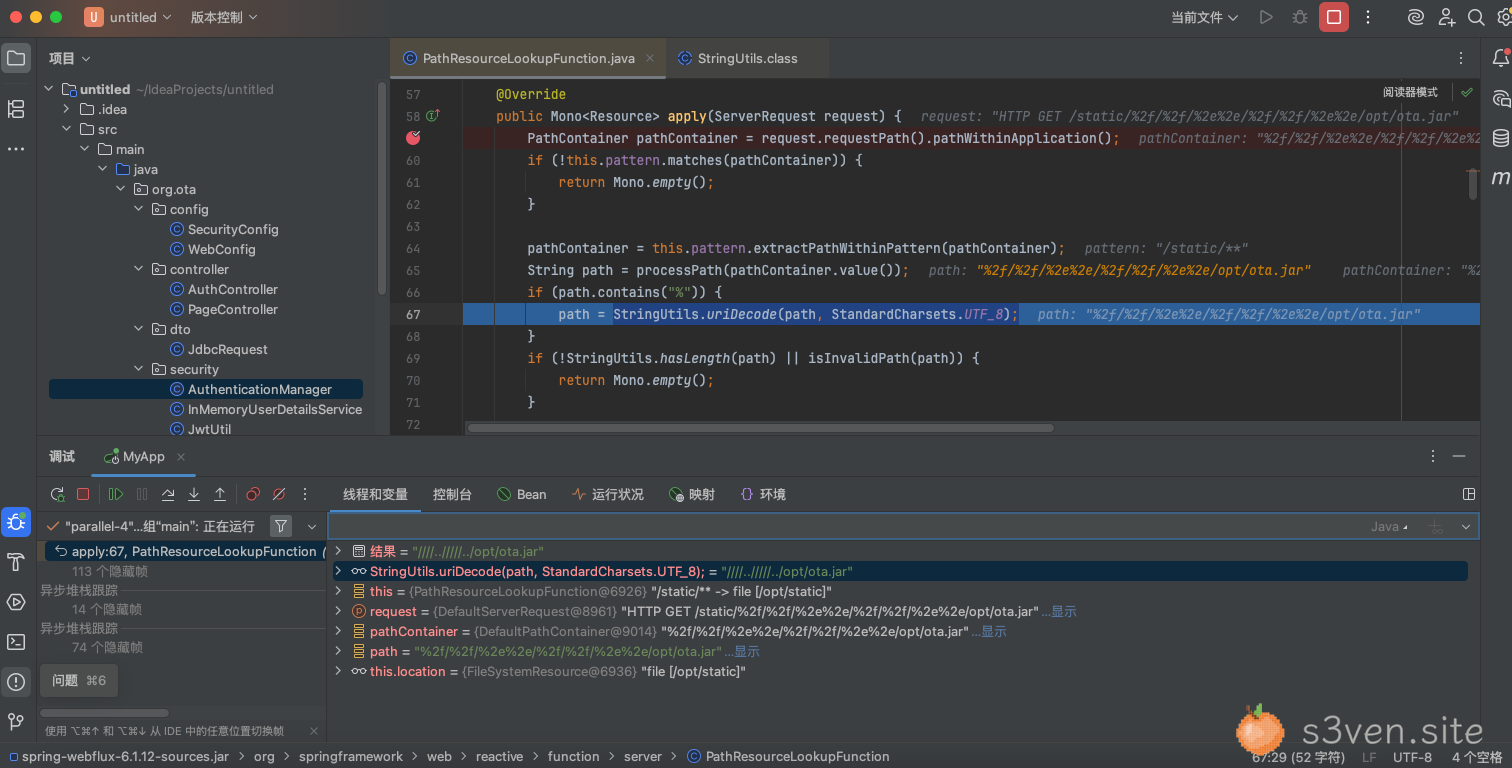Pause program execution
The height and width of the screenshot is (768, 1512).
(142, 494)
